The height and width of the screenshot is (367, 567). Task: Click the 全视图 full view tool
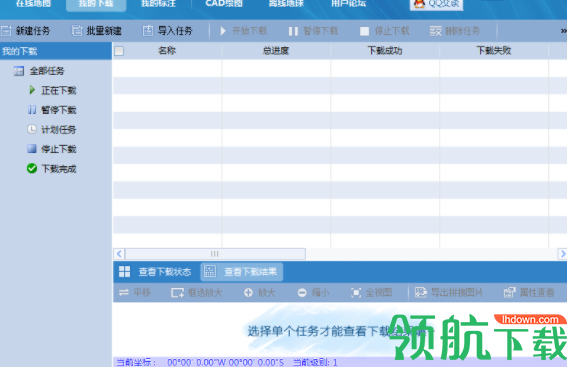(x=371, y=293)
